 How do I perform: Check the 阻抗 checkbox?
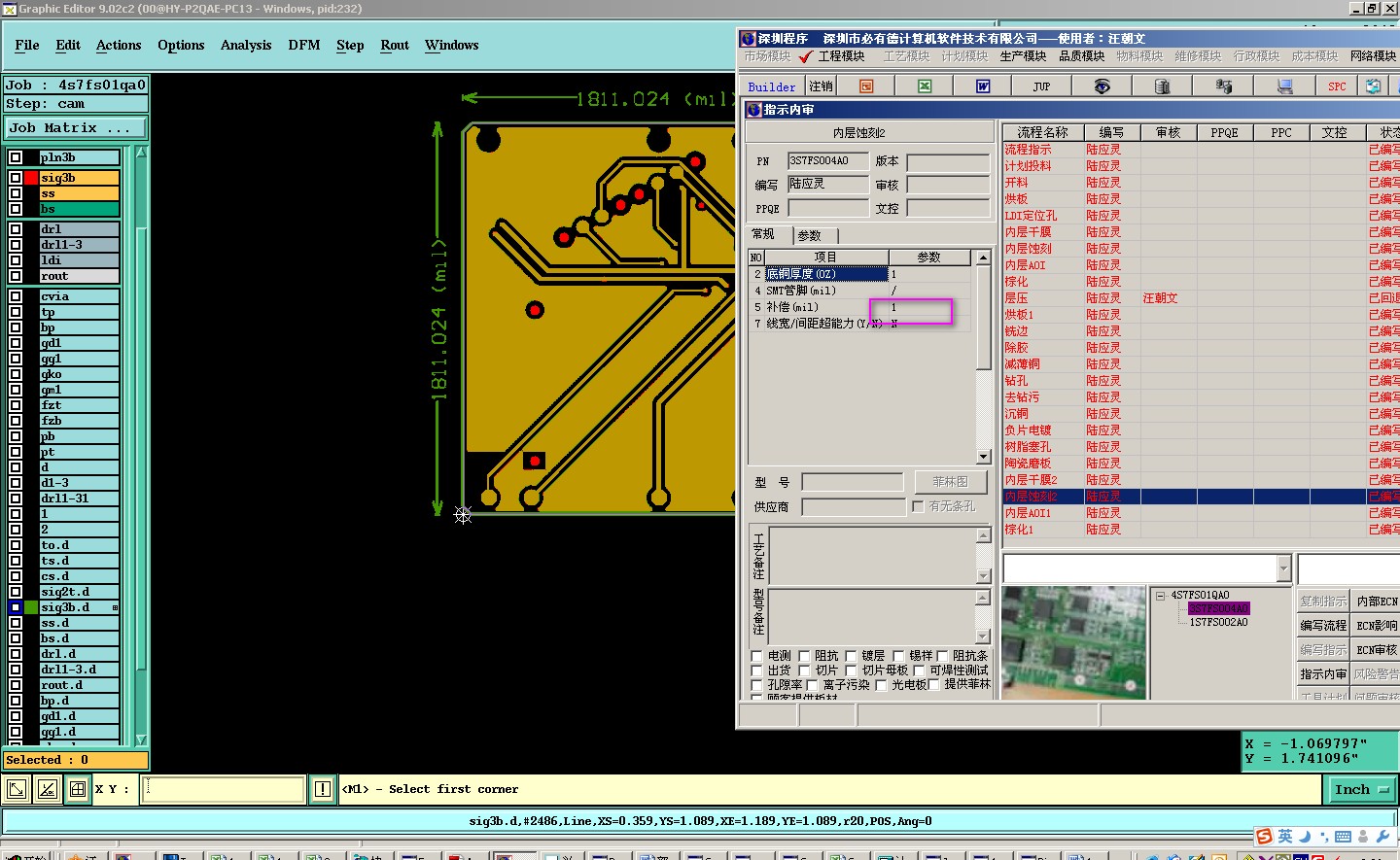click(x=804, y=656)
